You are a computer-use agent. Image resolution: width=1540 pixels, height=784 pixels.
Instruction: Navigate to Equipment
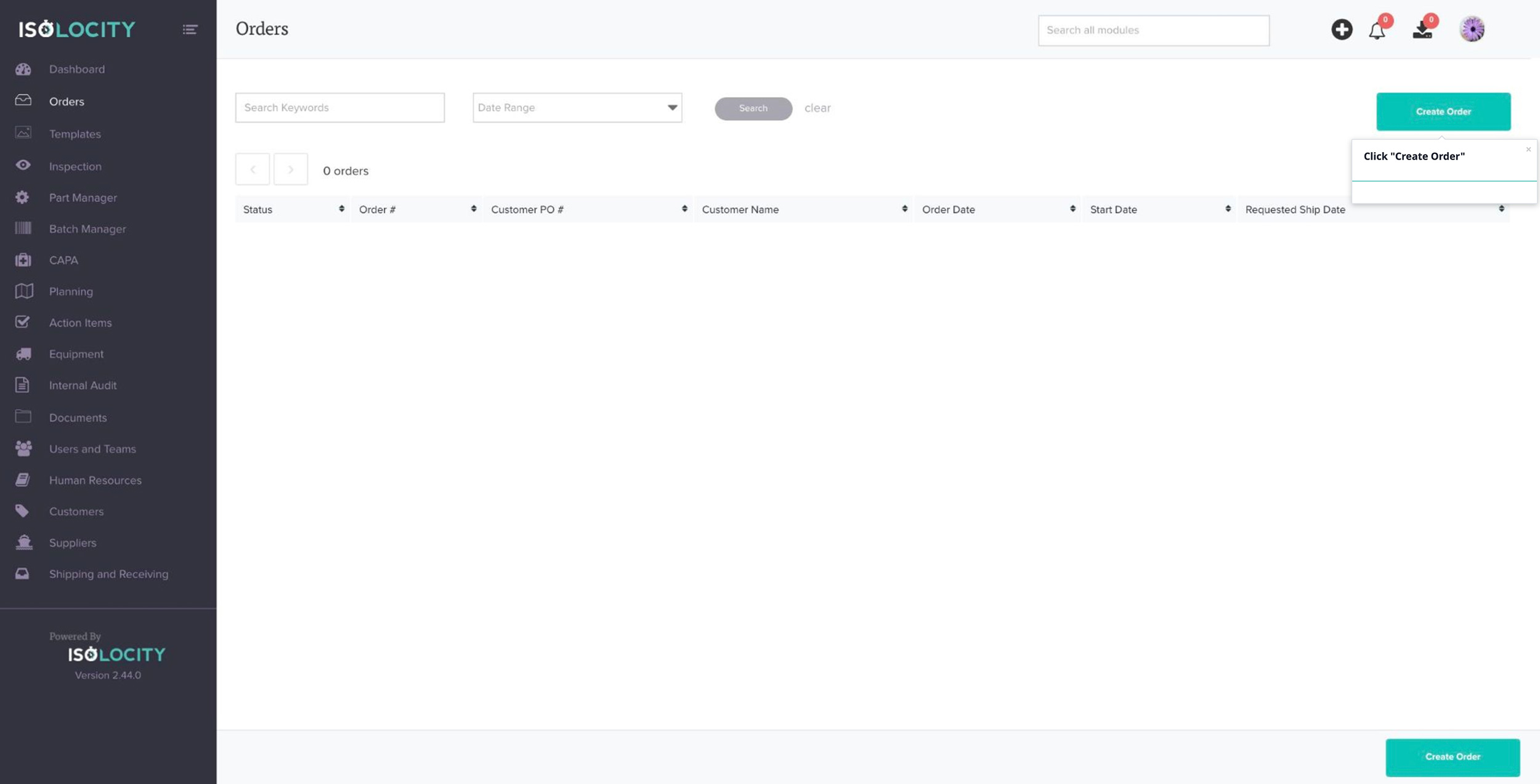pos(76,354)
